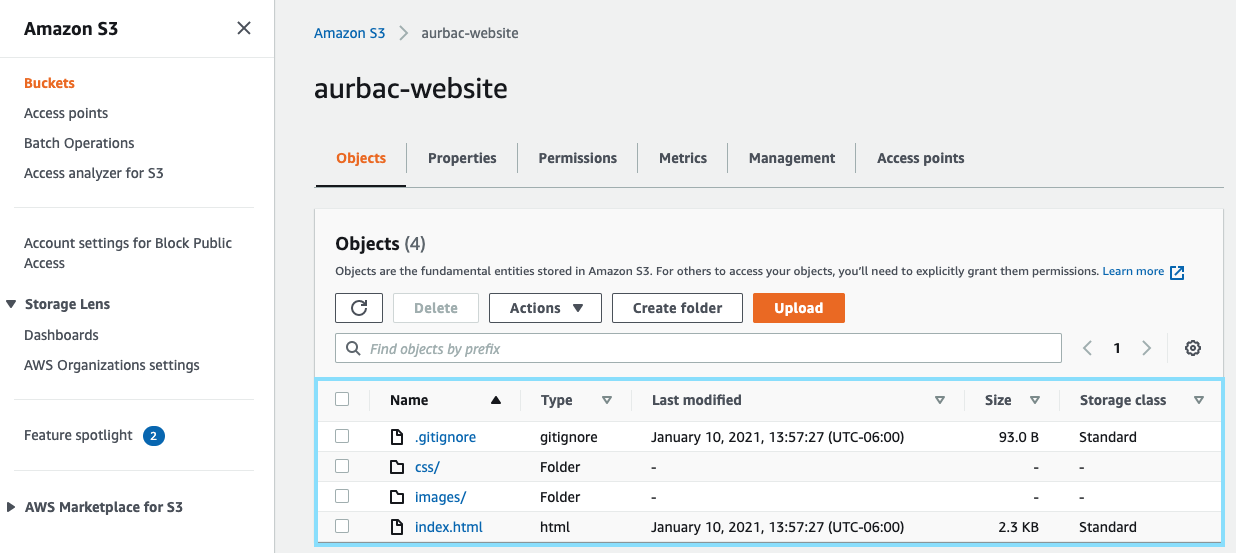1236x553 pixels.
Task: Switch to the Objects tab
Action: 361,158
